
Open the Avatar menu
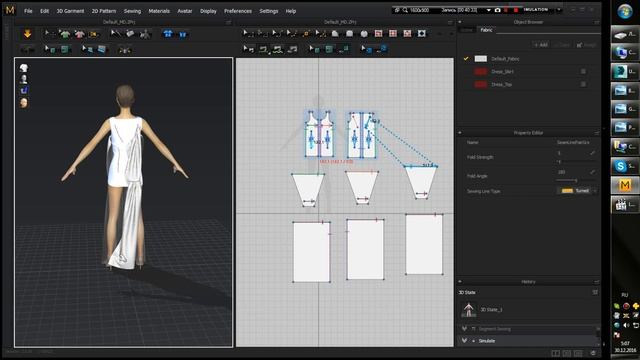point(184,11)
